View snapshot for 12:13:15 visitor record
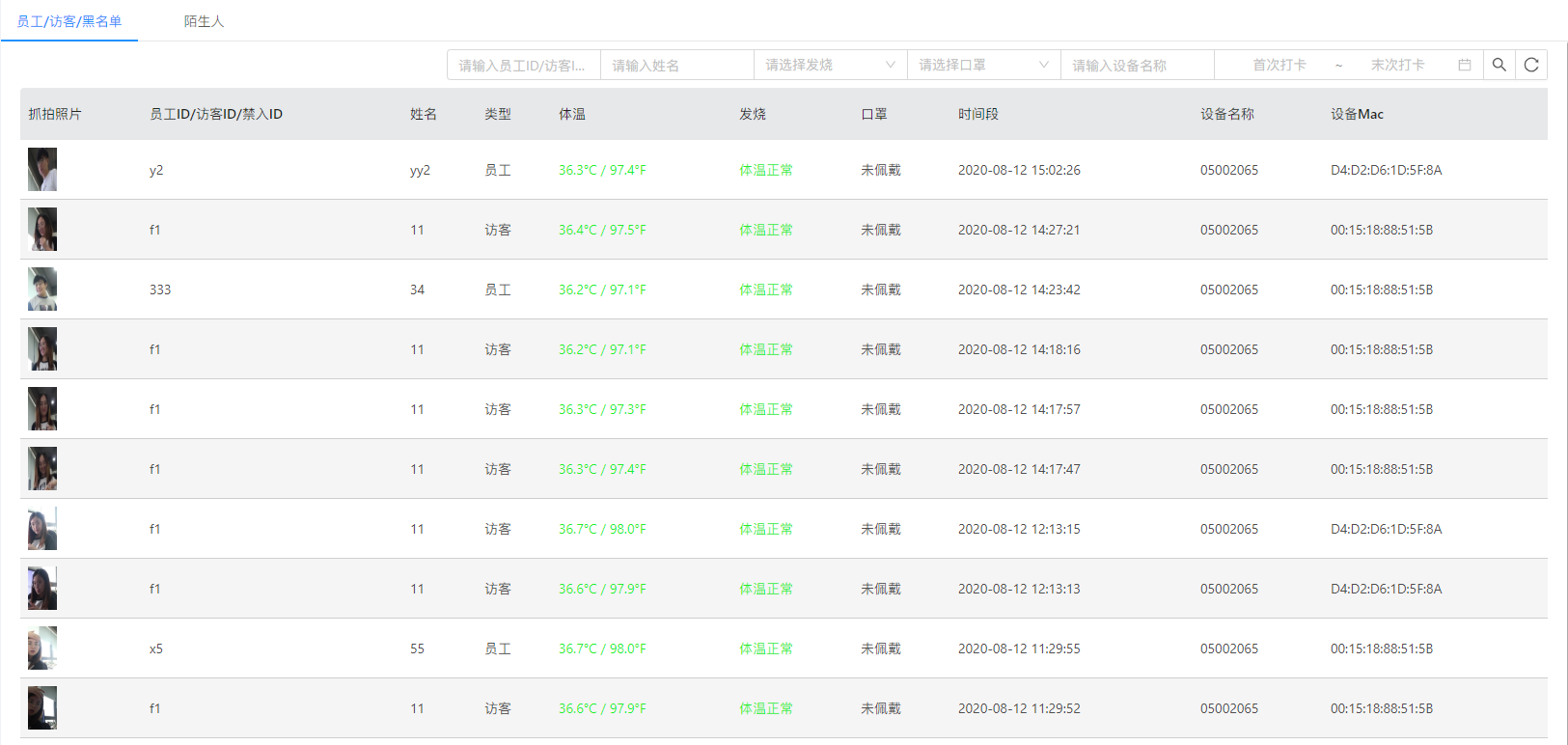This screenshot has width=1568, height=745. (x=42, y=529)
